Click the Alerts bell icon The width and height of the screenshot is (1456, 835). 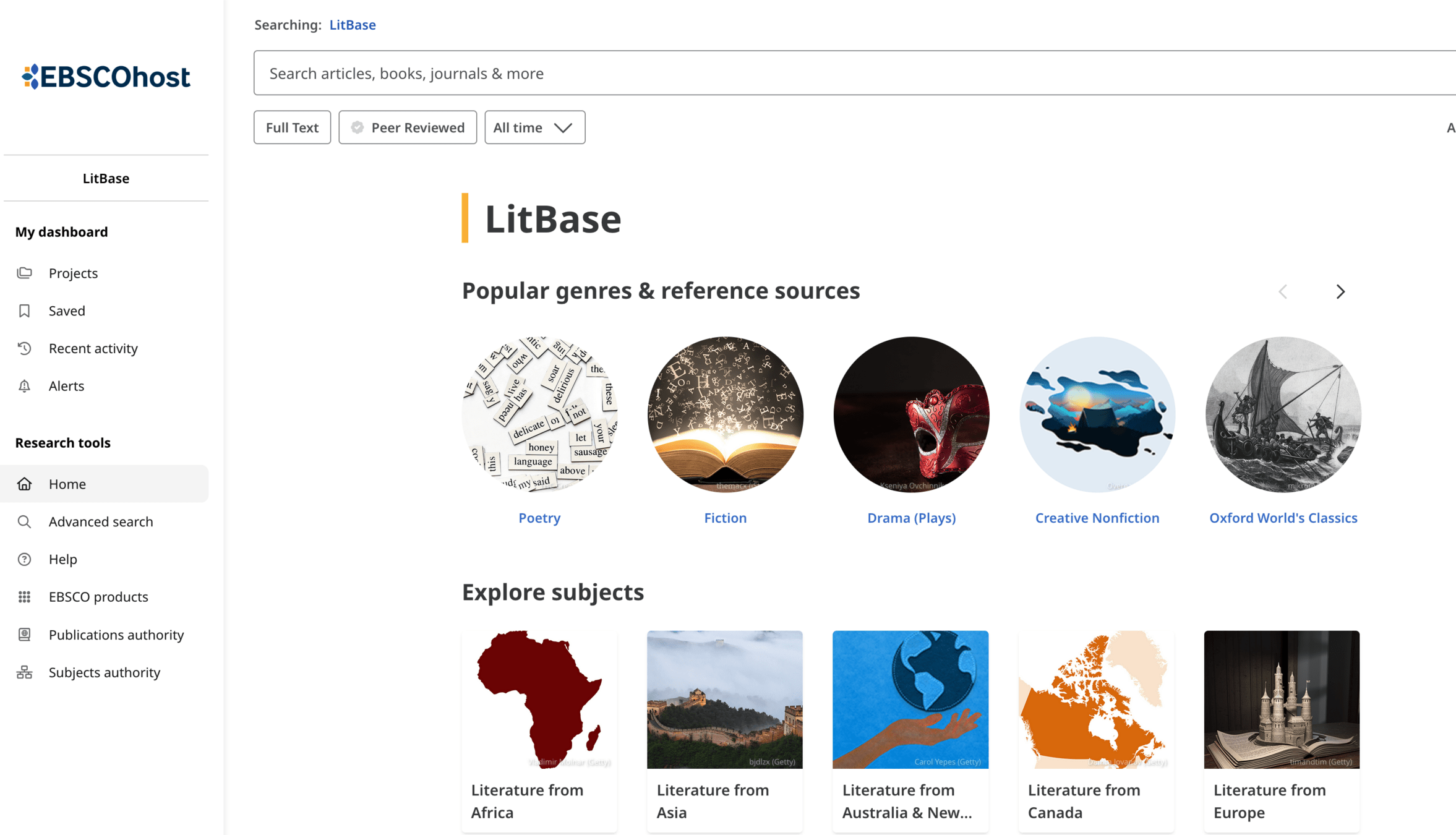tap(24, 386)
